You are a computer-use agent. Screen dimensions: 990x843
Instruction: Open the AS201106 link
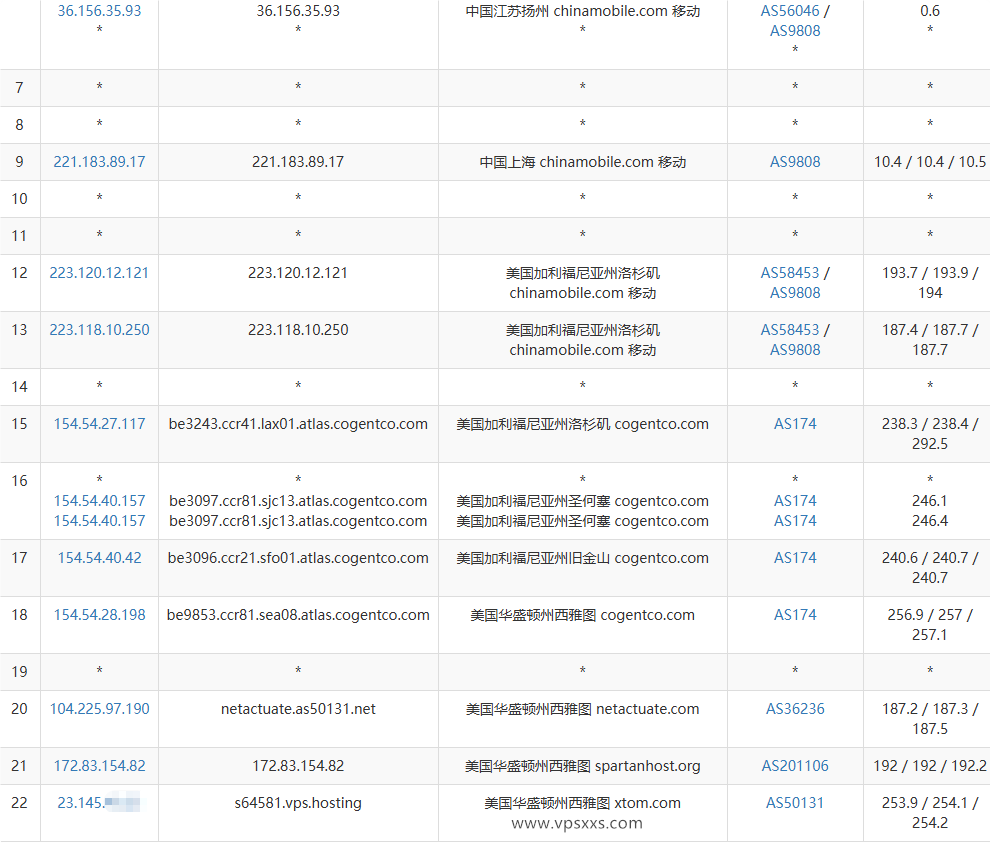795,765
